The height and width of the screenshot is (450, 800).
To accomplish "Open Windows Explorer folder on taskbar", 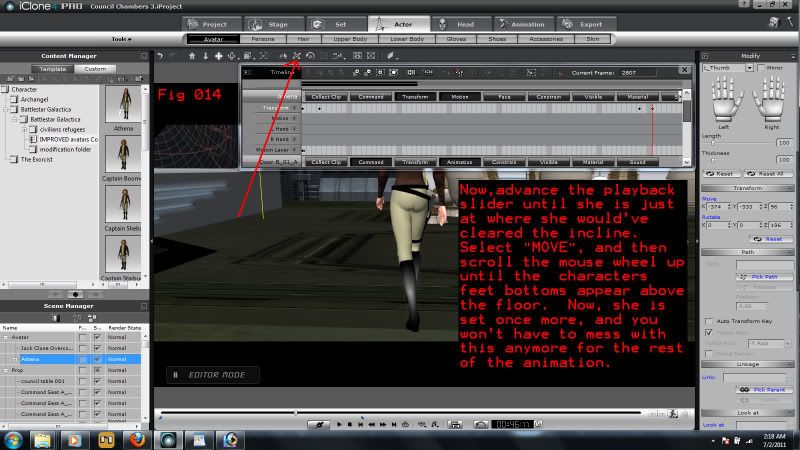I will point(43,440).
